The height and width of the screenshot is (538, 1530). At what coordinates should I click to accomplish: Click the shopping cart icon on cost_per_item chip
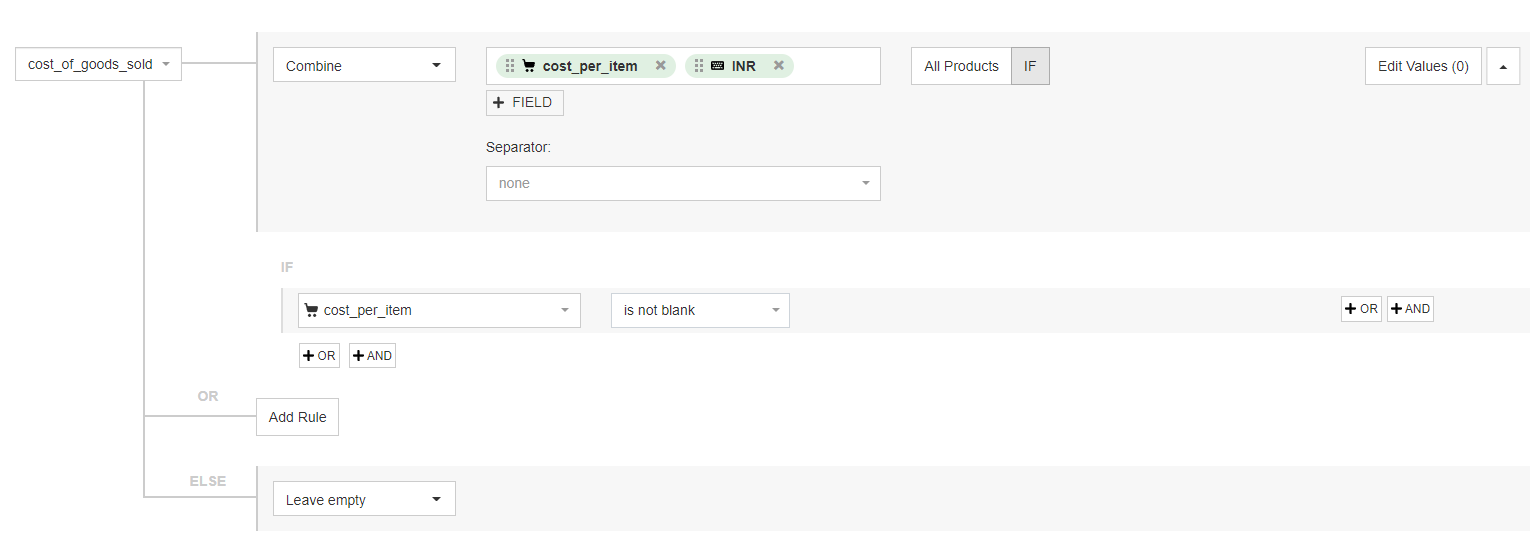[529, 66]
